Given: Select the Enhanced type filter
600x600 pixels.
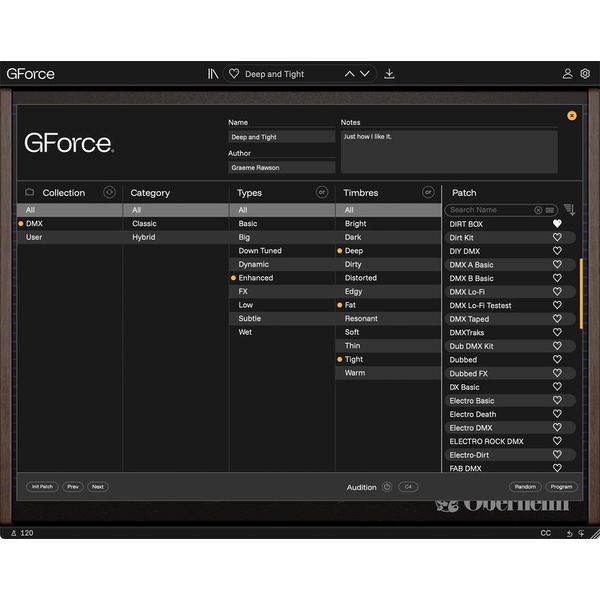Looking at the screenshot, I should coord(282,278).
